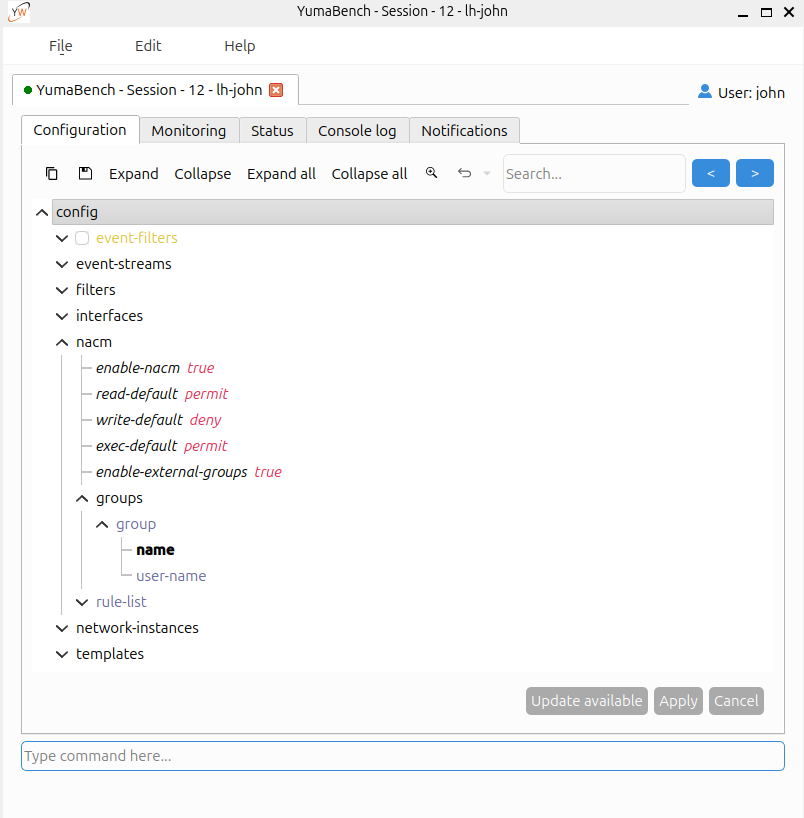804x818 pixels.
Task: Open the undo history dropdown arrow
Action: point(487,173)
